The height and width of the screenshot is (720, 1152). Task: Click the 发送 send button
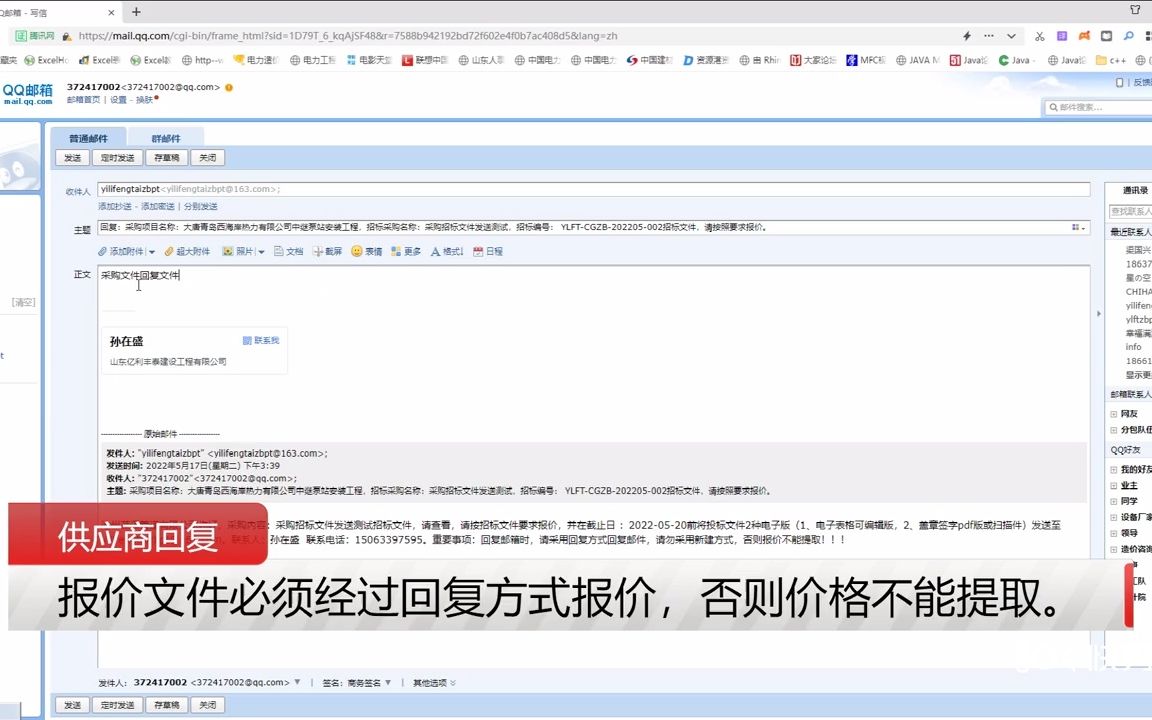[71, 157]
